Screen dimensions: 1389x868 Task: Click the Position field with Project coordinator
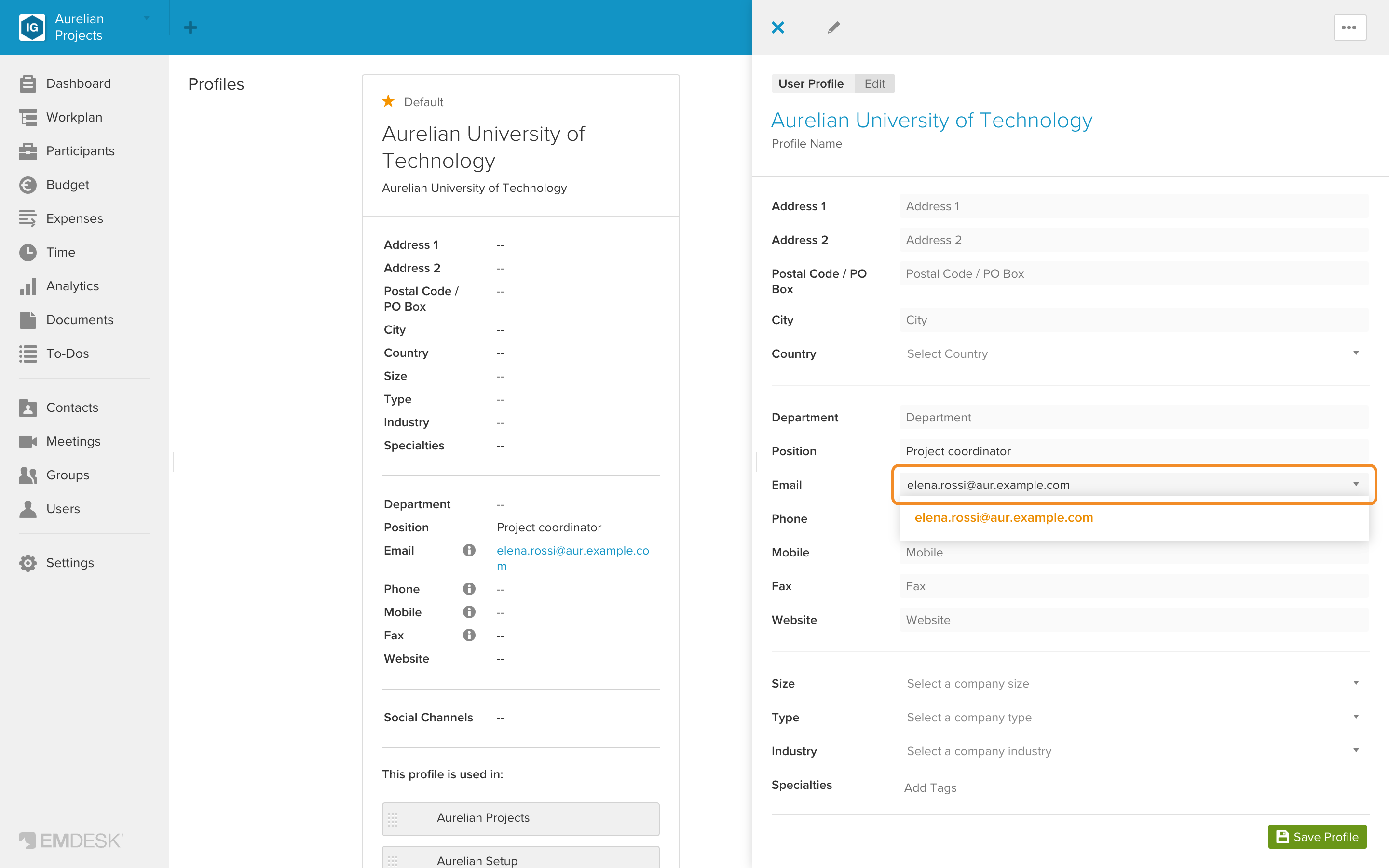(x=1133, y=452)
